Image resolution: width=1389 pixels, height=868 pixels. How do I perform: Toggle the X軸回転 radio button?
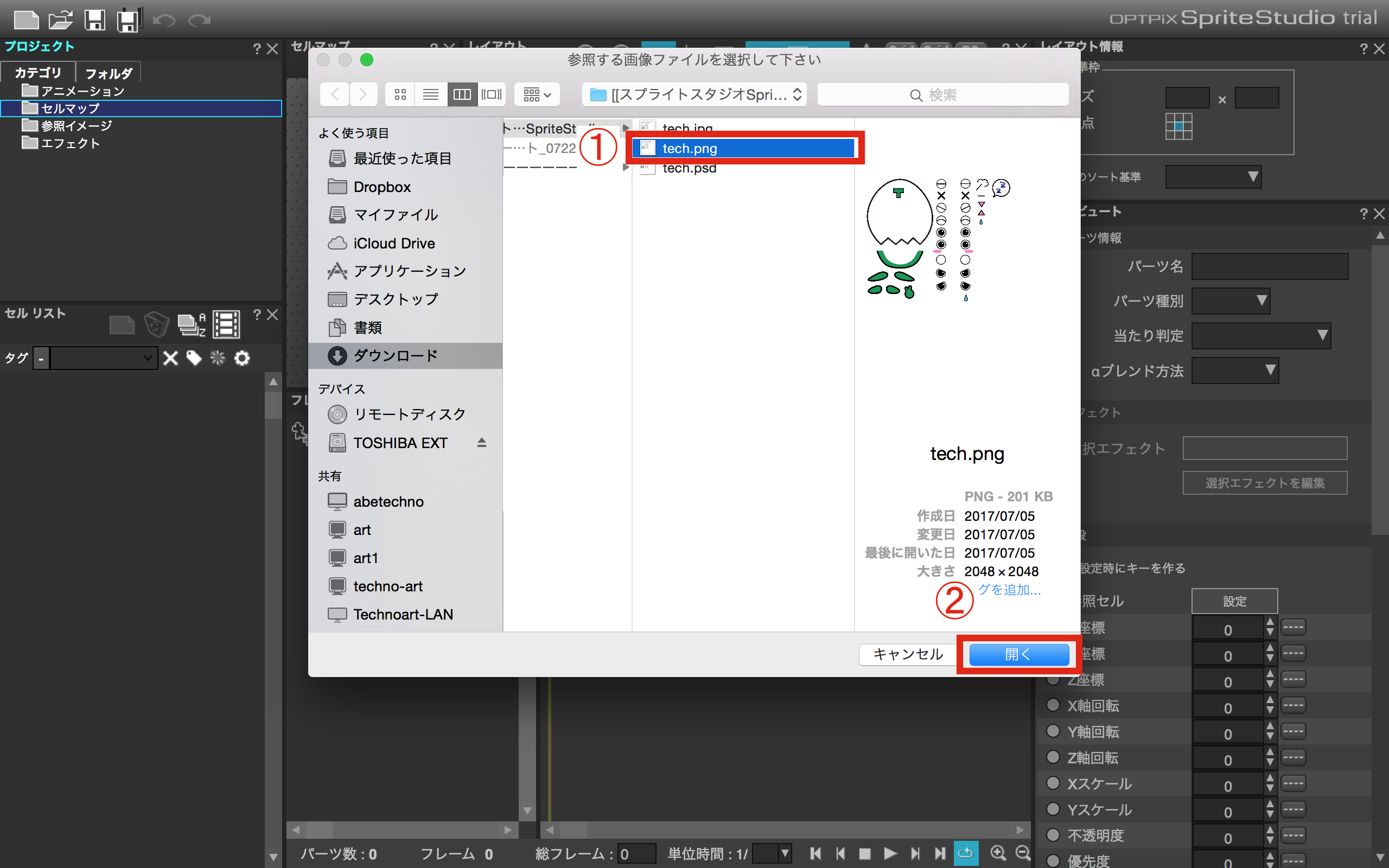tap(1053, 706)
